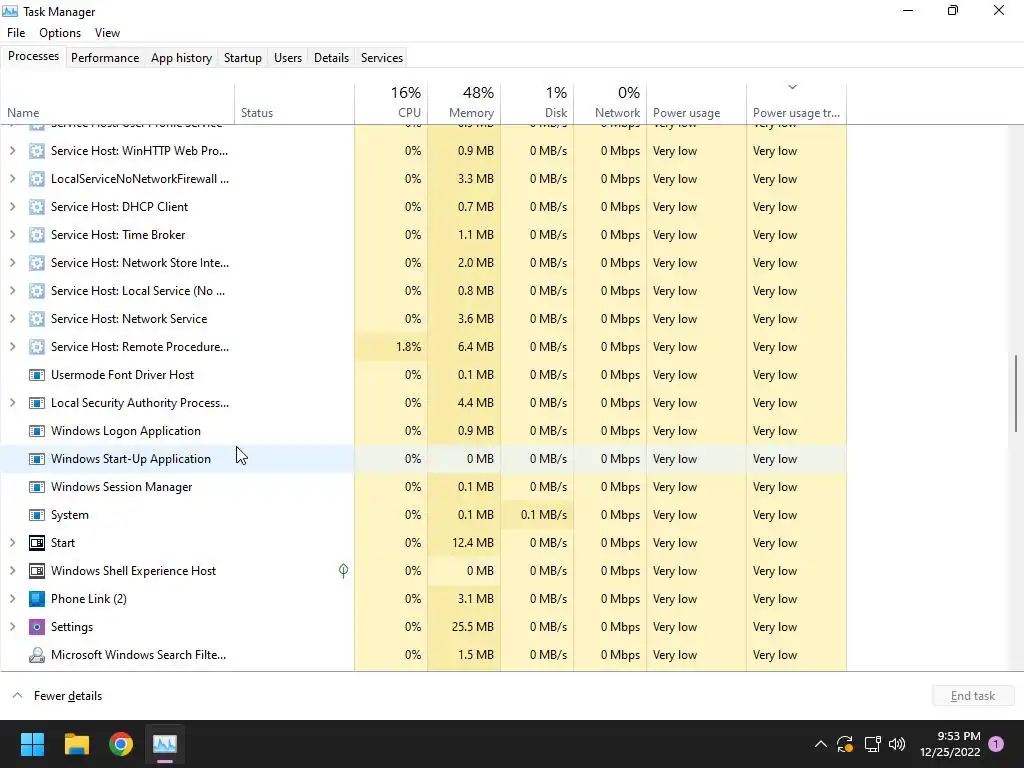Viewport: 1024px width, 768px height.
Task: Switch to the Users tab
Action: click(x=288, y=57)
